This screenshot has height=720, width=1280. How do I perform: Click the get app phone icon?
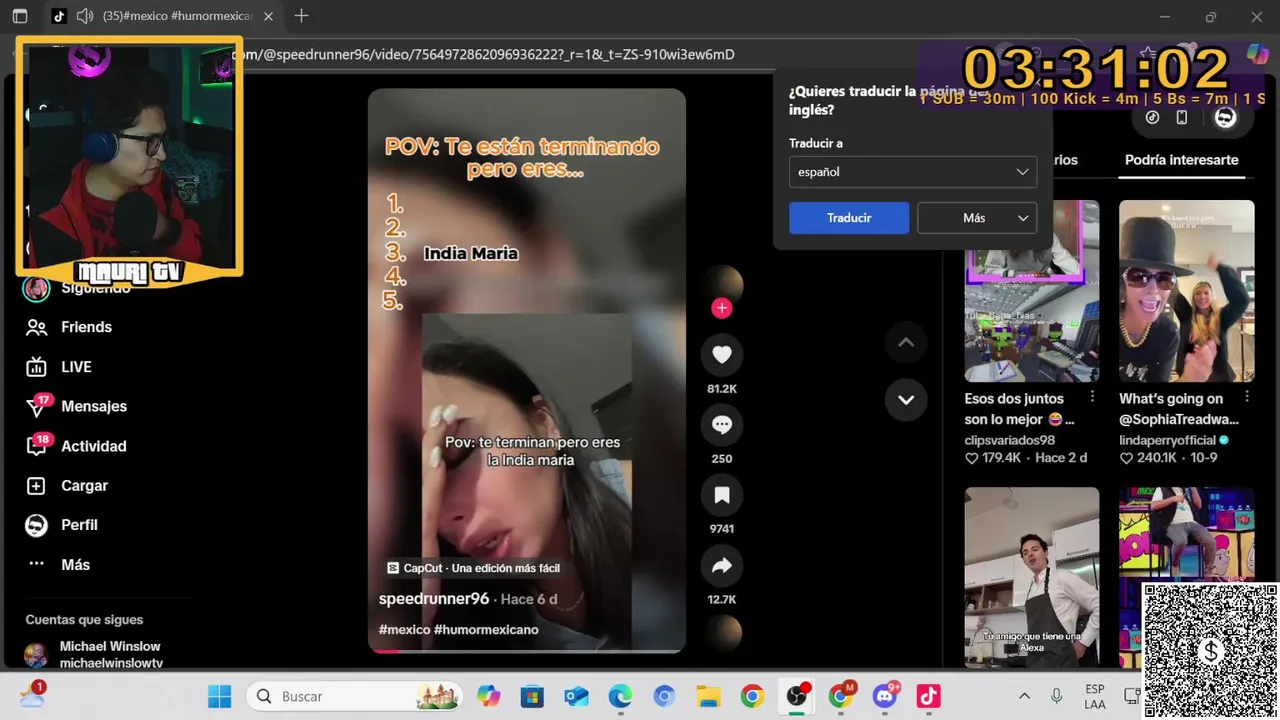pyautogui.click(x=1182, y=117)
